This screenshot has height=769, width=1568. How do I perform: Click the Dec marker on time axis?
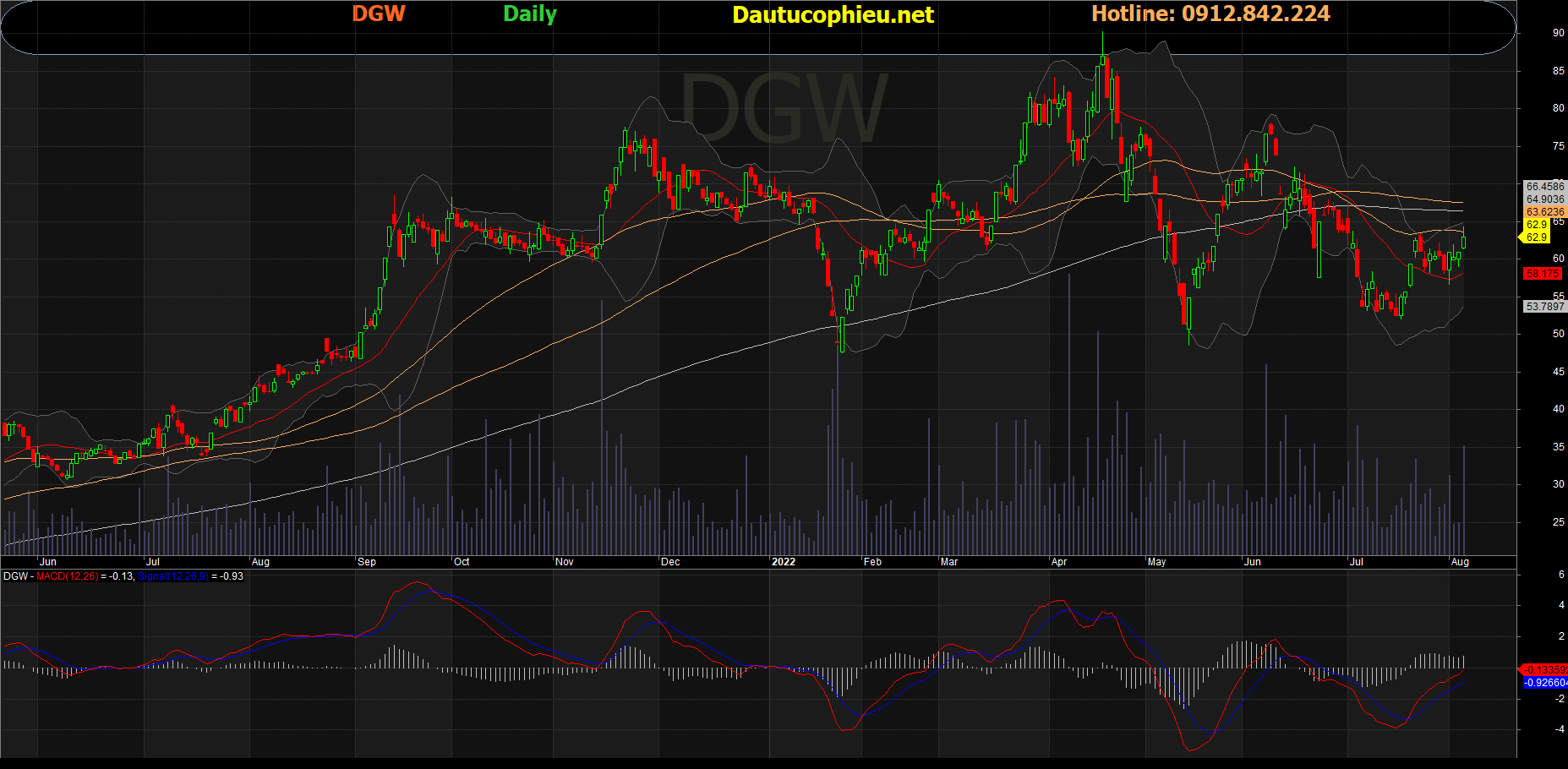coord(670,562)
